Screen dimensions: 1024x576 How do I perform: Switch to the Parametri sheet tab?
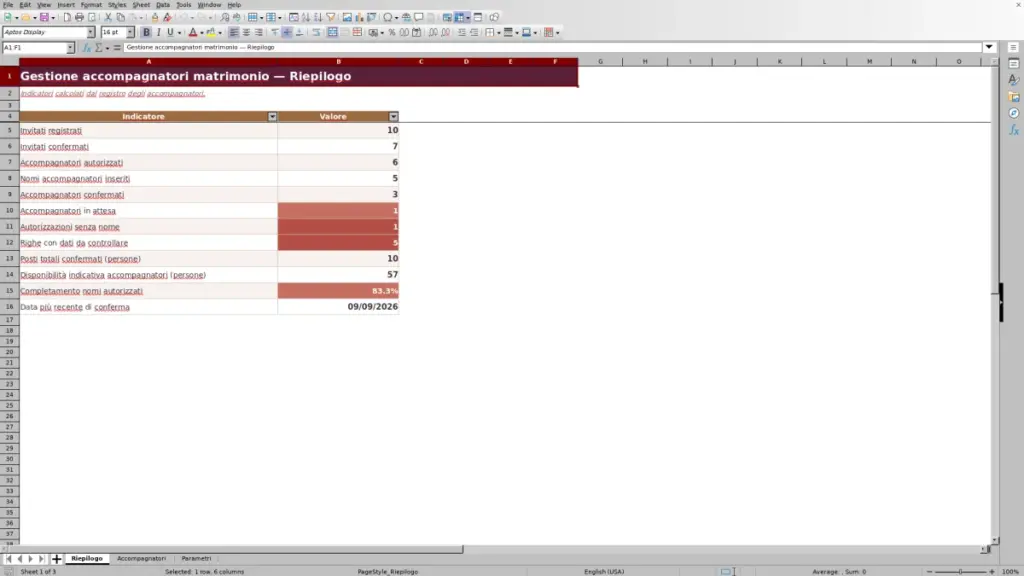(x=196, y=559)
